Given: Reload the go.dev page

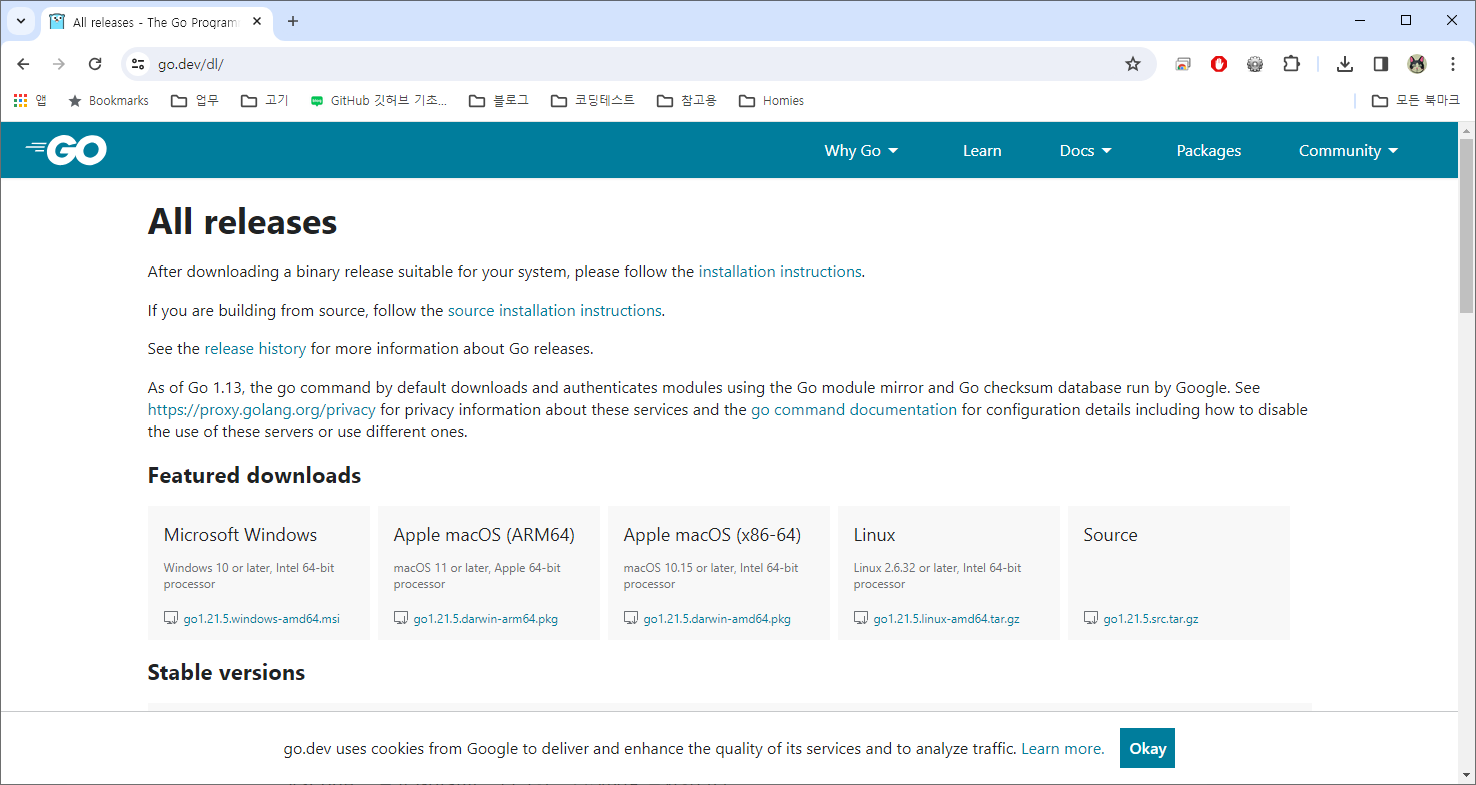Looking at the screenshot, I should coord(95,64).
